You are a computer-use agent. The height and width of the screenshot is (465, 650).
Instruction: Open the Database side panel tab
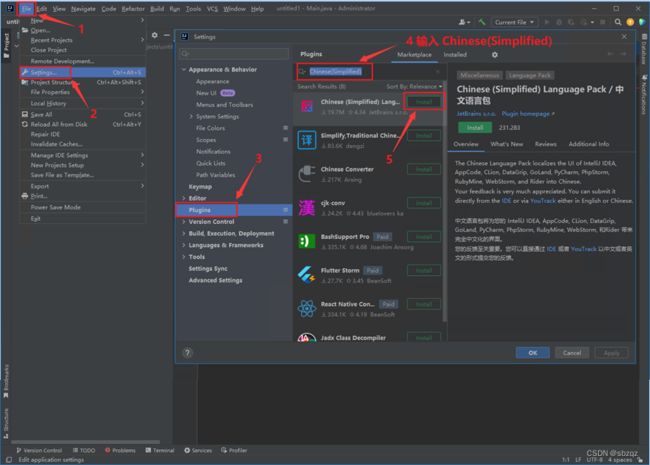pyautogui.click(x=644, y=49)
